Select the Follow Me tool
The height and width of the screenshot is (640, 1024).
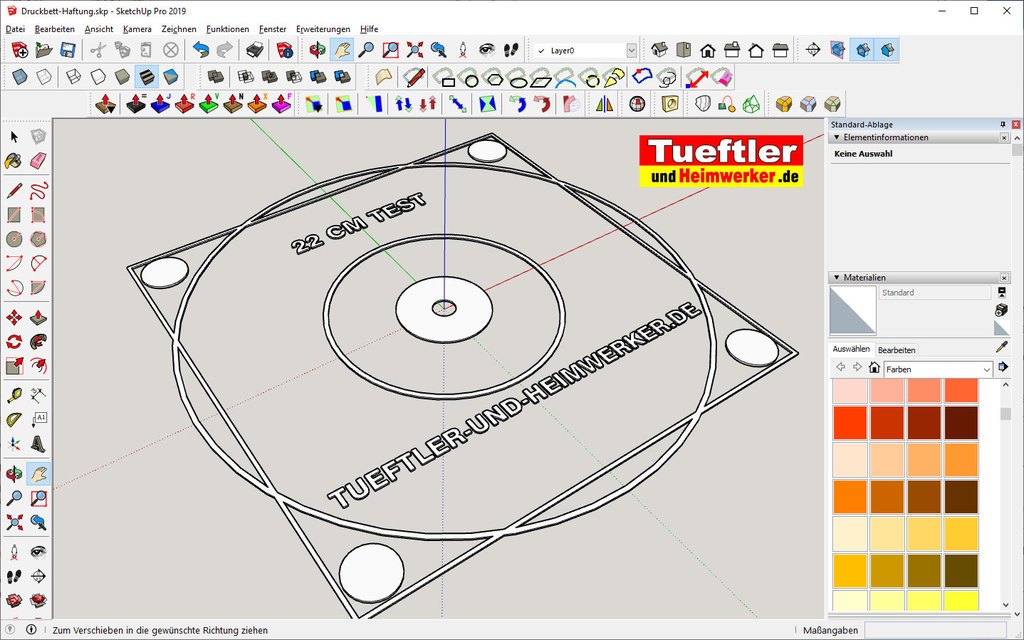tap(38, 342)
